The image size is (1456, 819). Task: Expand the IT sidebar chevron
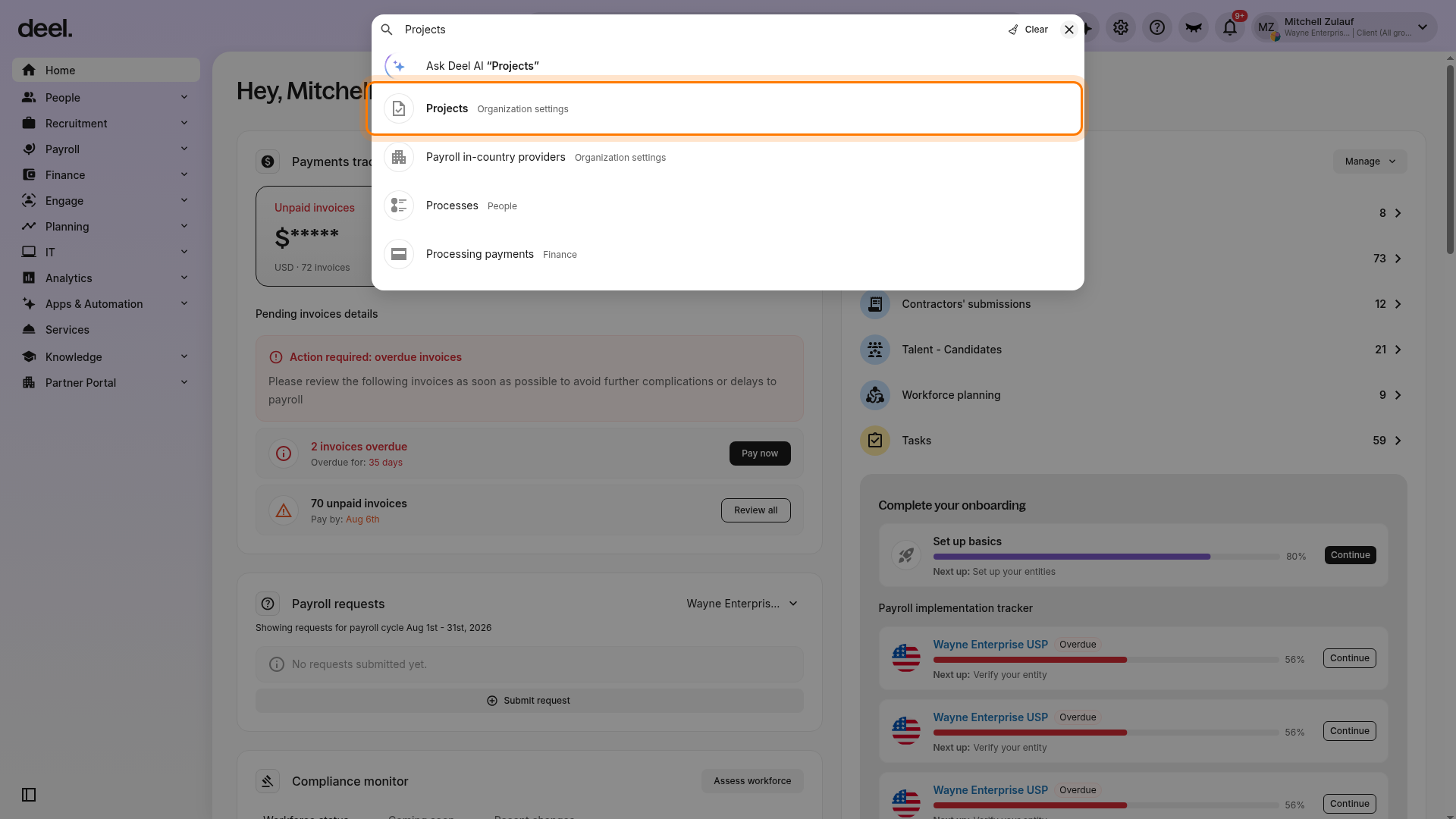[184, 252]
